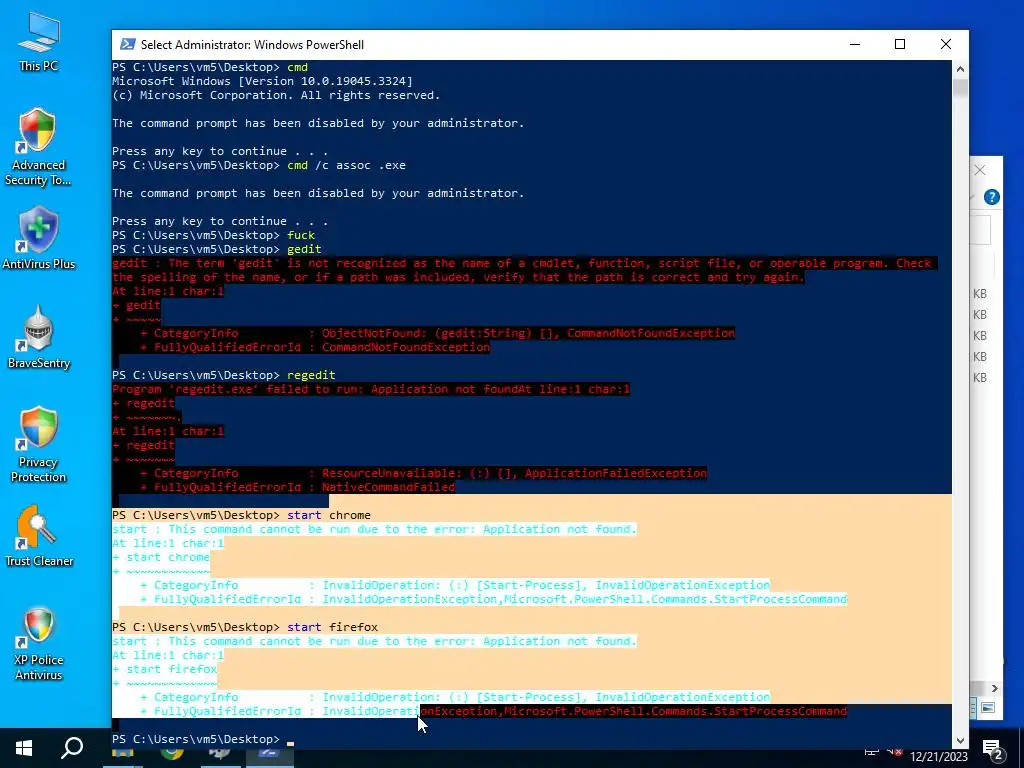Click the PowerShell vertical scrollbar thumb
This screenshot has height=768, width=1024.
click(x=960, y=88)
